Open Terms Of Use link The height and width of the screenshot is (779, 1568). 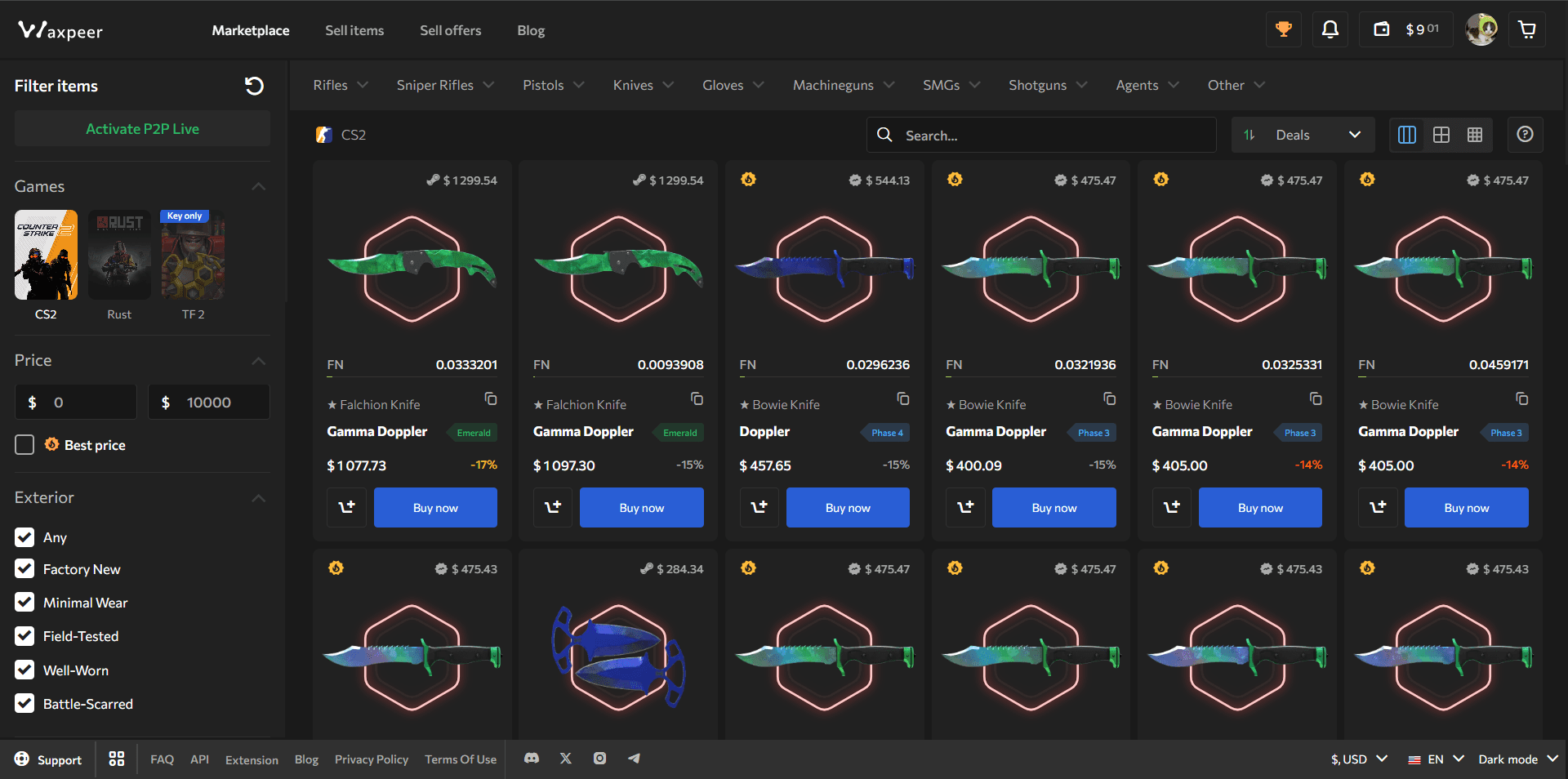[461, 759]
